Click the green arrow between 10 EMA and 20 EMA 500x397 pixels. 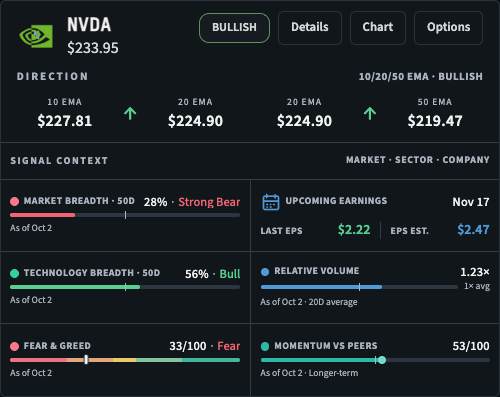(130, 113)
